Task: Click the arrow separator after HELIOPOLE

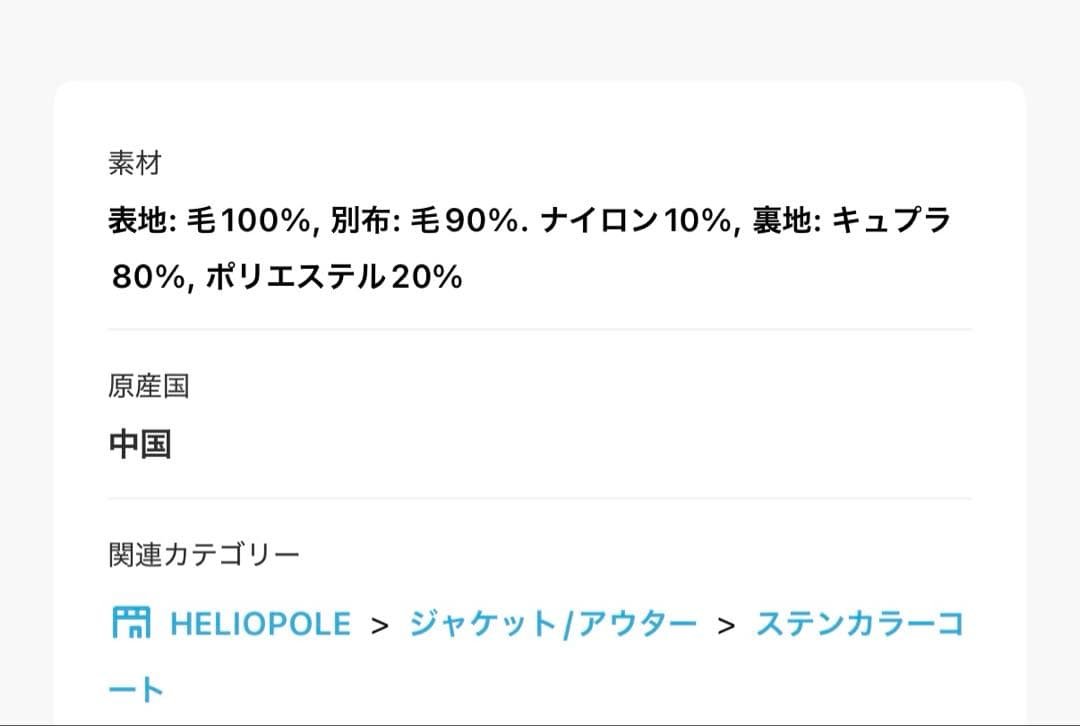Action: coord(379,626)
